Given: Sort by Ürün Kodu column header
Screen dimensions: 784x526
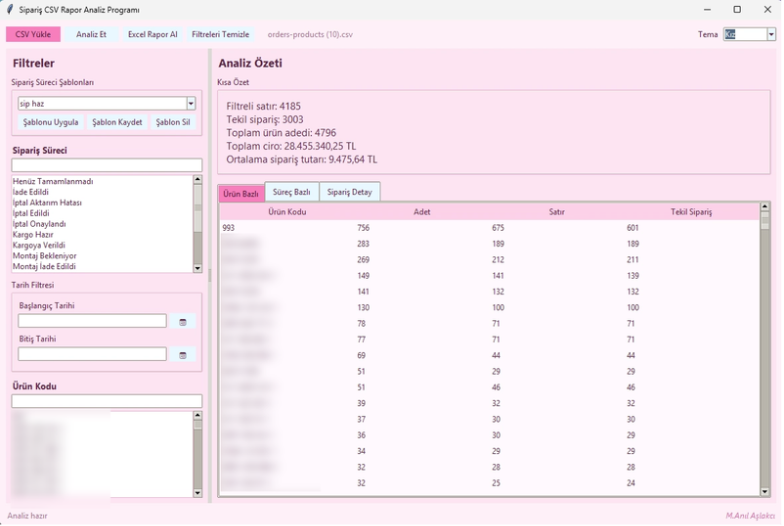Looking at the screenshot, I should tap(287, 212).
